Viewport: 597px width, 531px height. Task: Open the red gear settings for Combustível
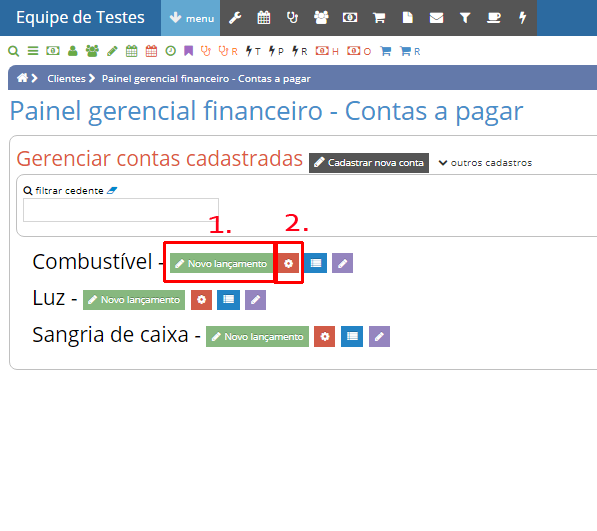(x=288, y=263)
